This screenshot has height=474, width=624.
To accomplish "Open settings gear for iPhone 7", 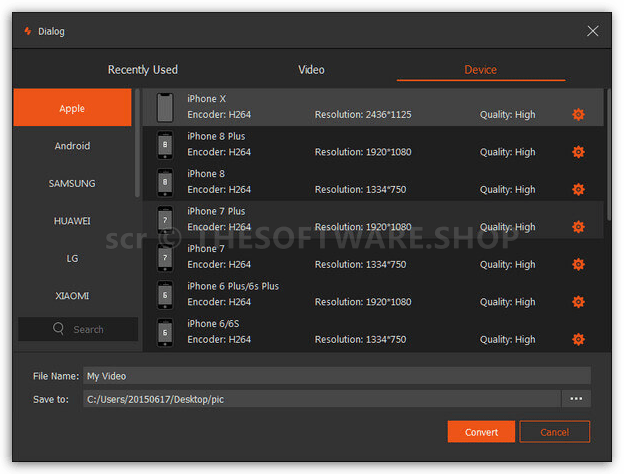I will (578, 264).
